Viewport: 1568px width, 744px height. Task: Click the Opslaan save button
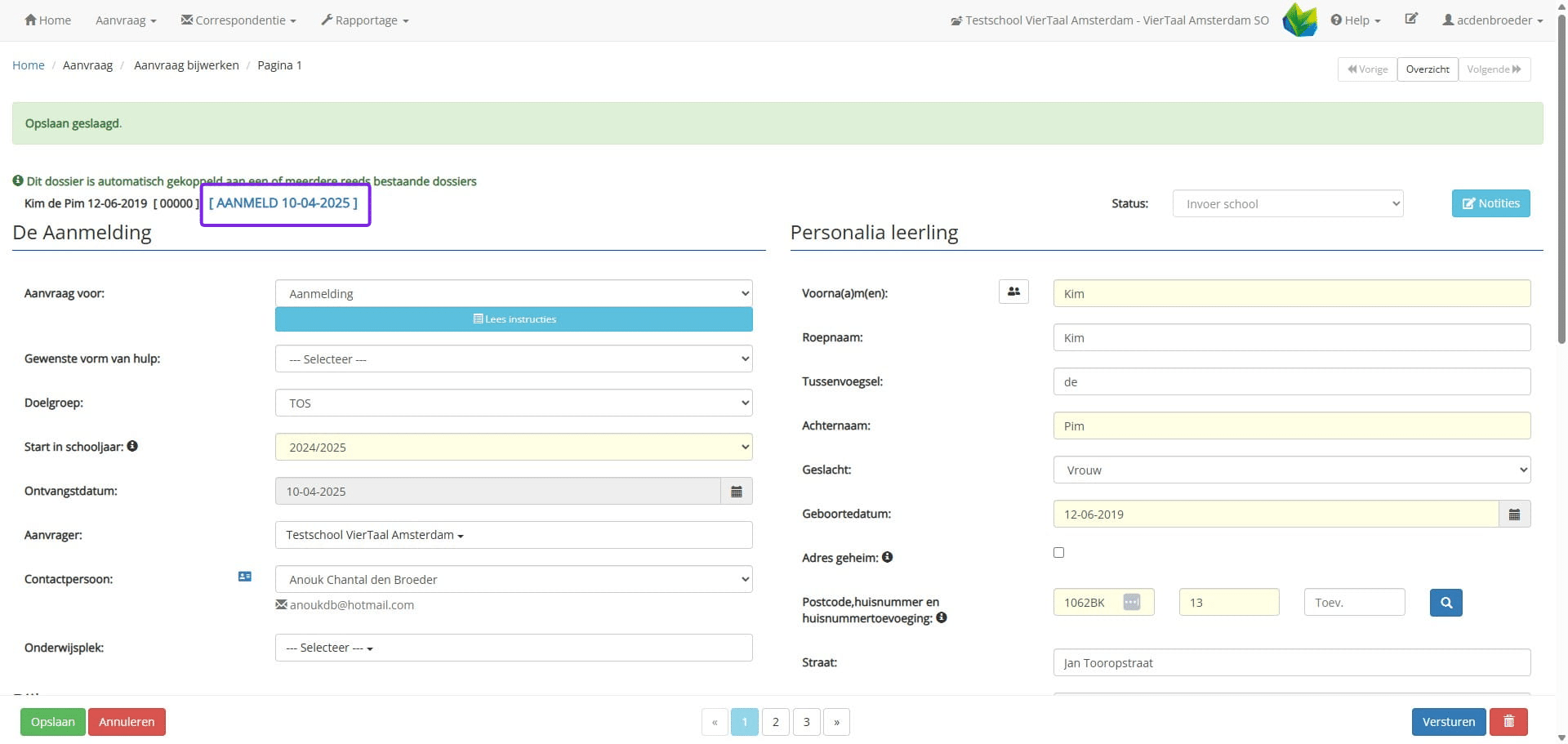[53, 722]
